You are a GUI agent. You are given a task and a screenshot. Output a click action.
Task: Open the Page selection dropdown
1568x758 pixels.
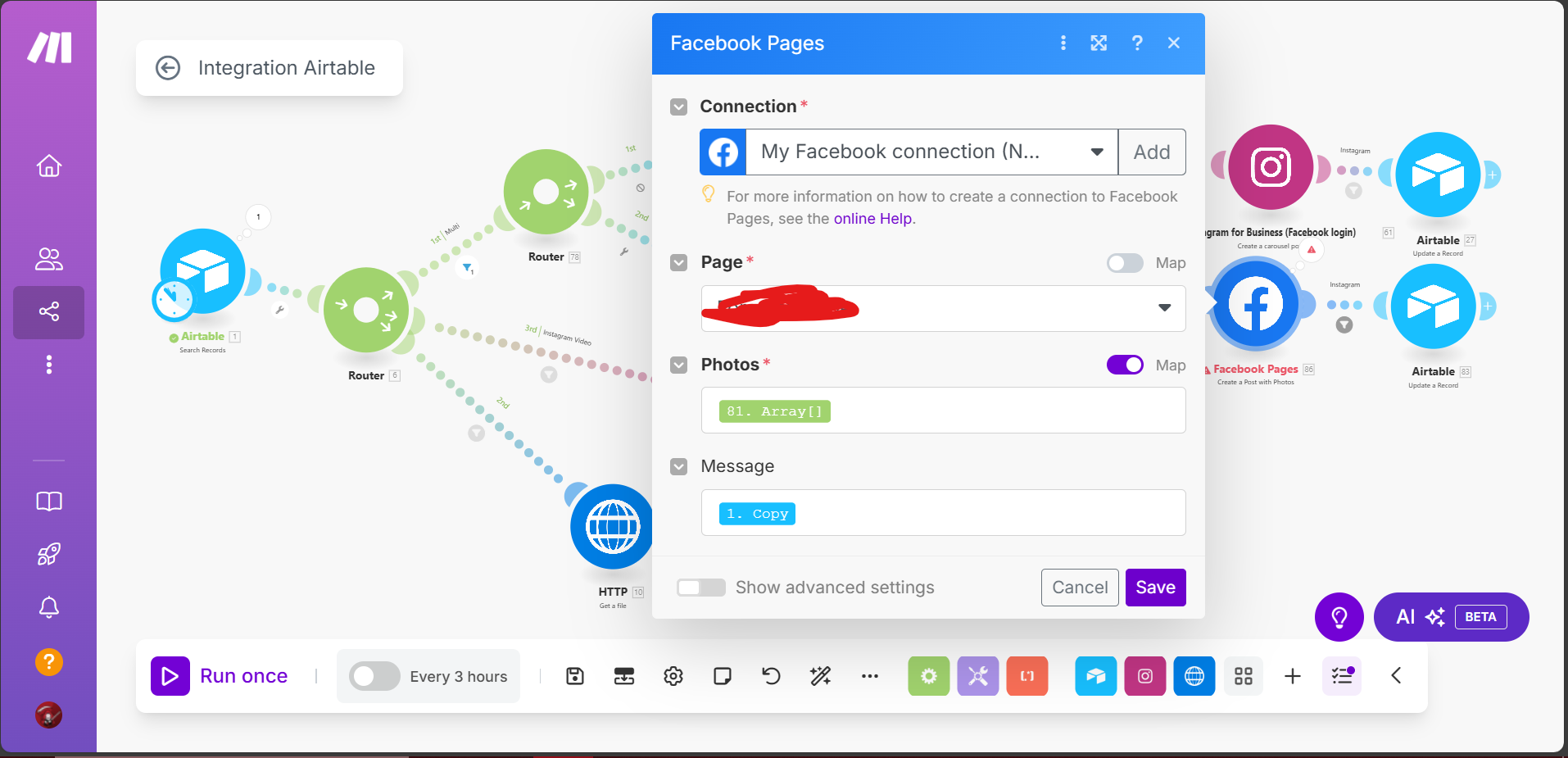[943, 308]
